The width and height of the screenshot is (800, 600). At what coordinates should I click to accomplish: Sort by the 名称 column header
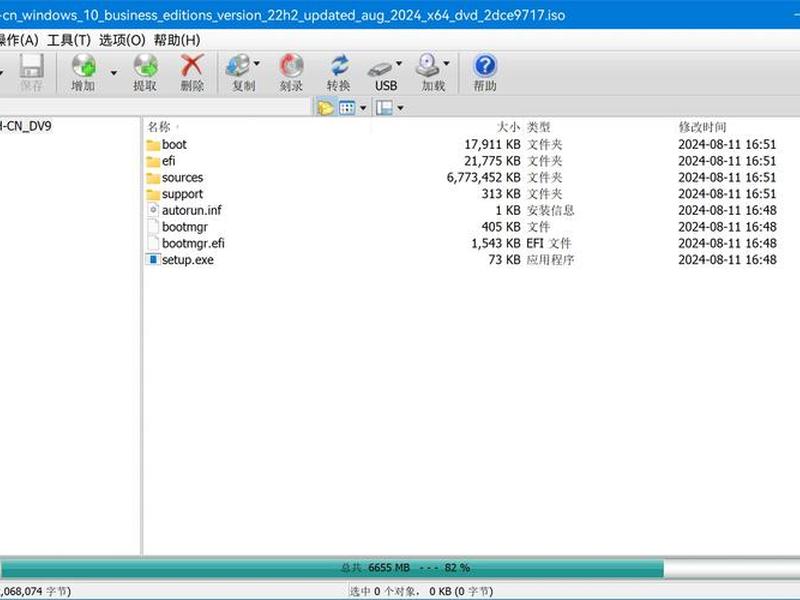click(x=159, y=127)
